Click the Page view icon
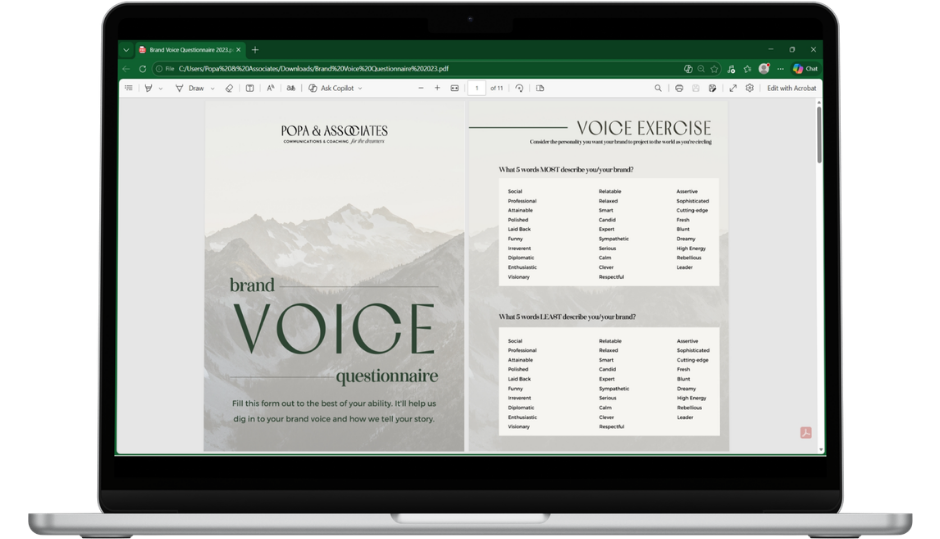Screen dimensions: 940x539 540,88
